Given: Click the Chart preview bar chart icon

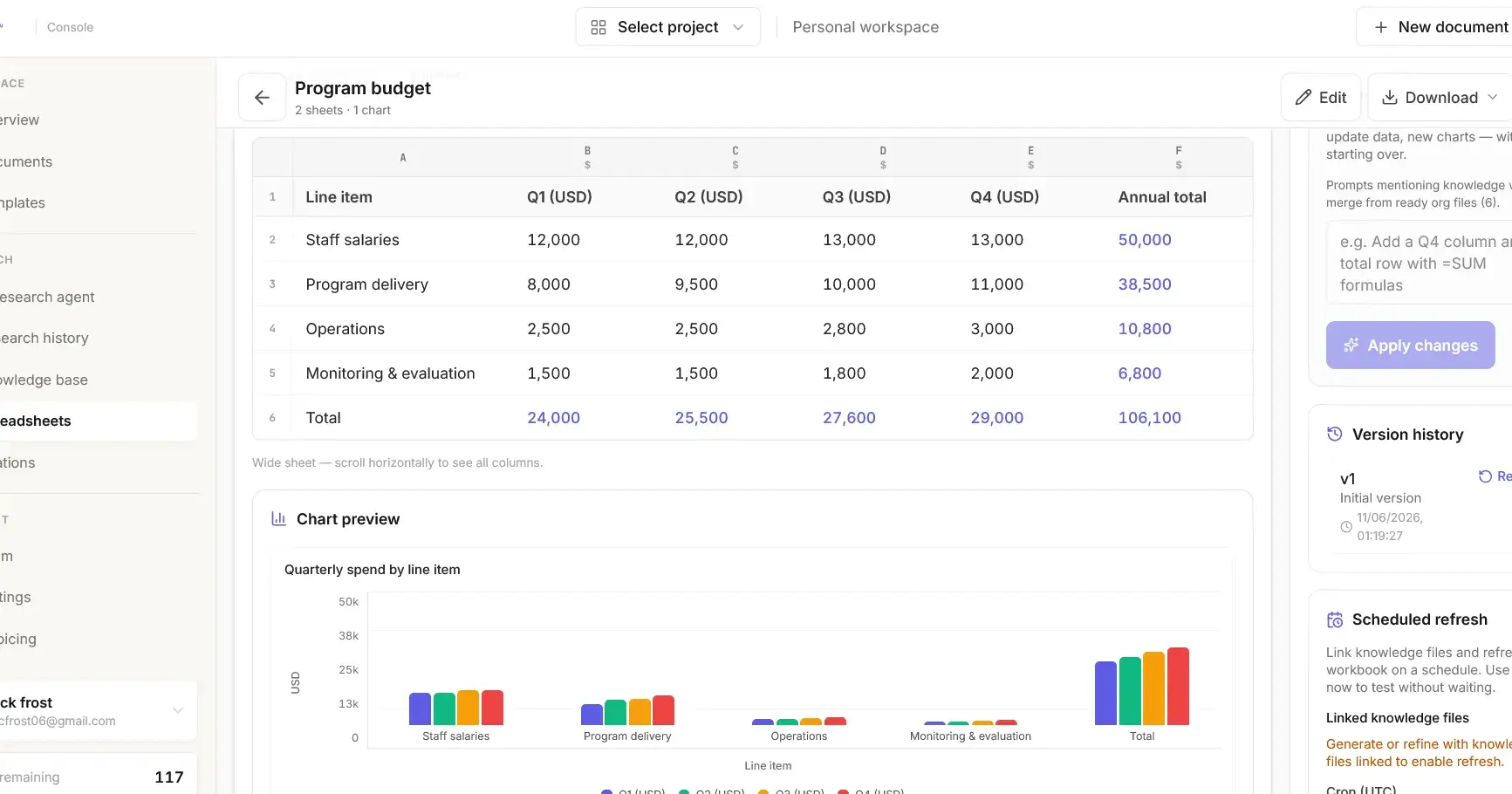Looking at the screenshot, I should pyautogui.click(x=278, y=519).
